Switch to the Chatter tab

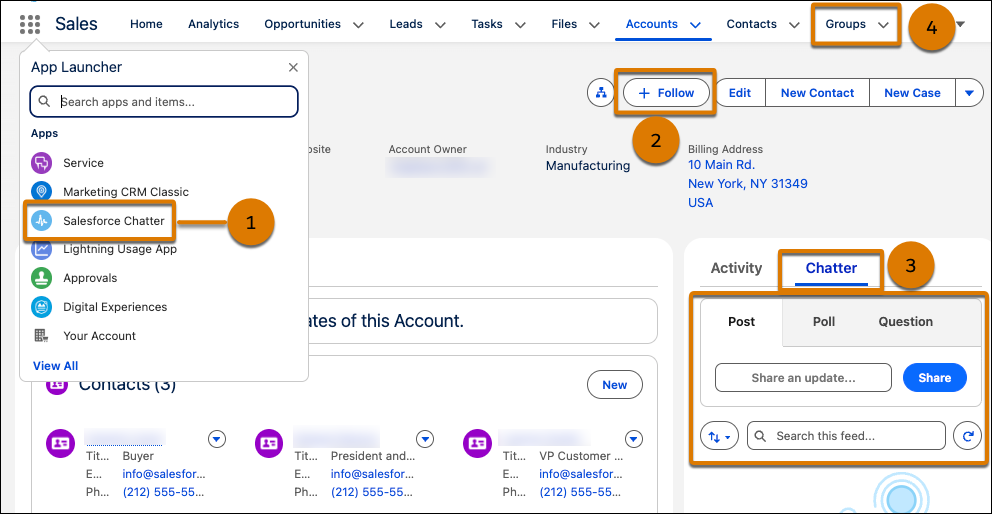click(x=831, y=268)
